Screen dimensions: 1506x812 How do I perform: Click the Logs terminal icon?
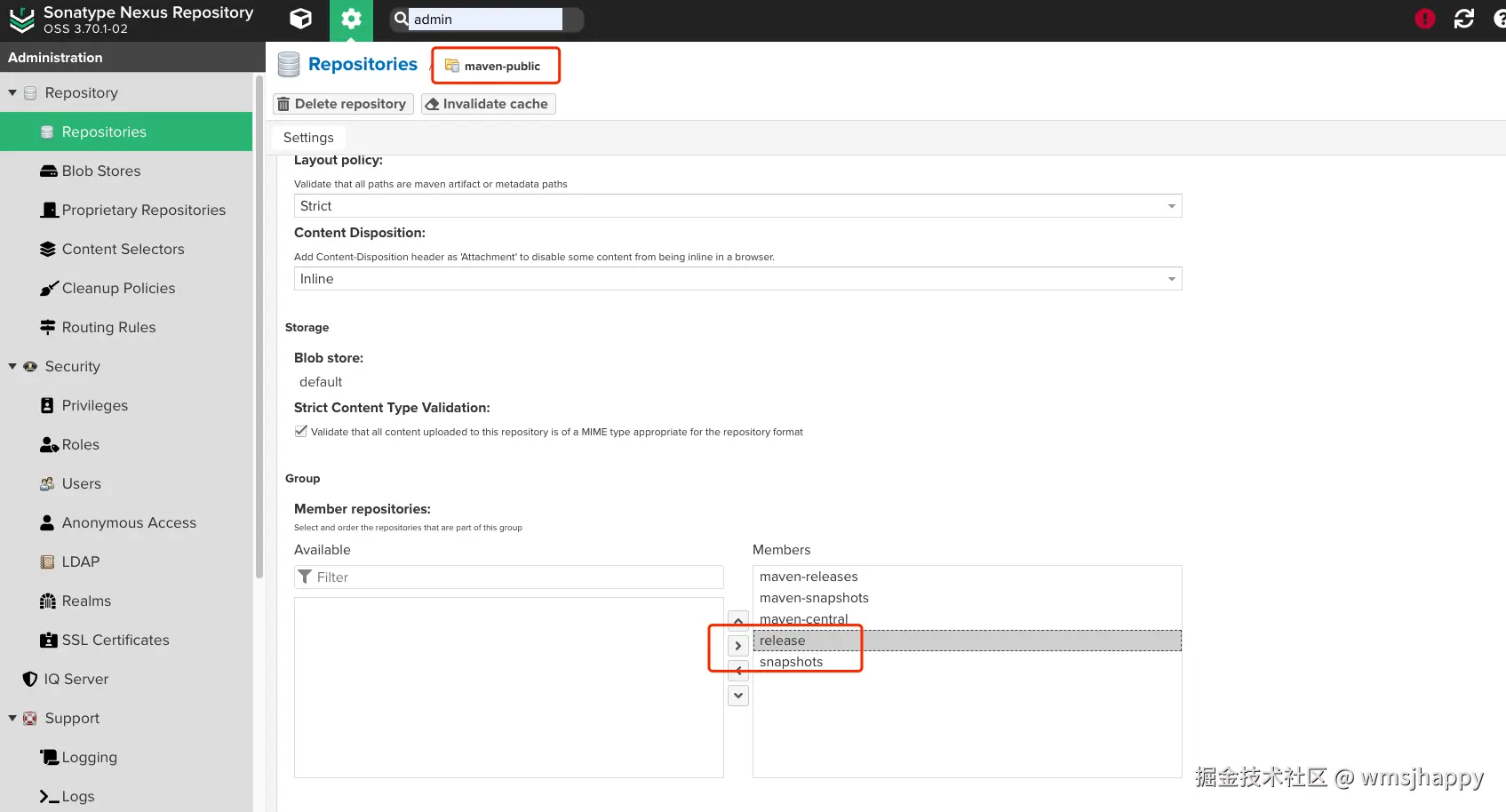(x=50, y=797)
